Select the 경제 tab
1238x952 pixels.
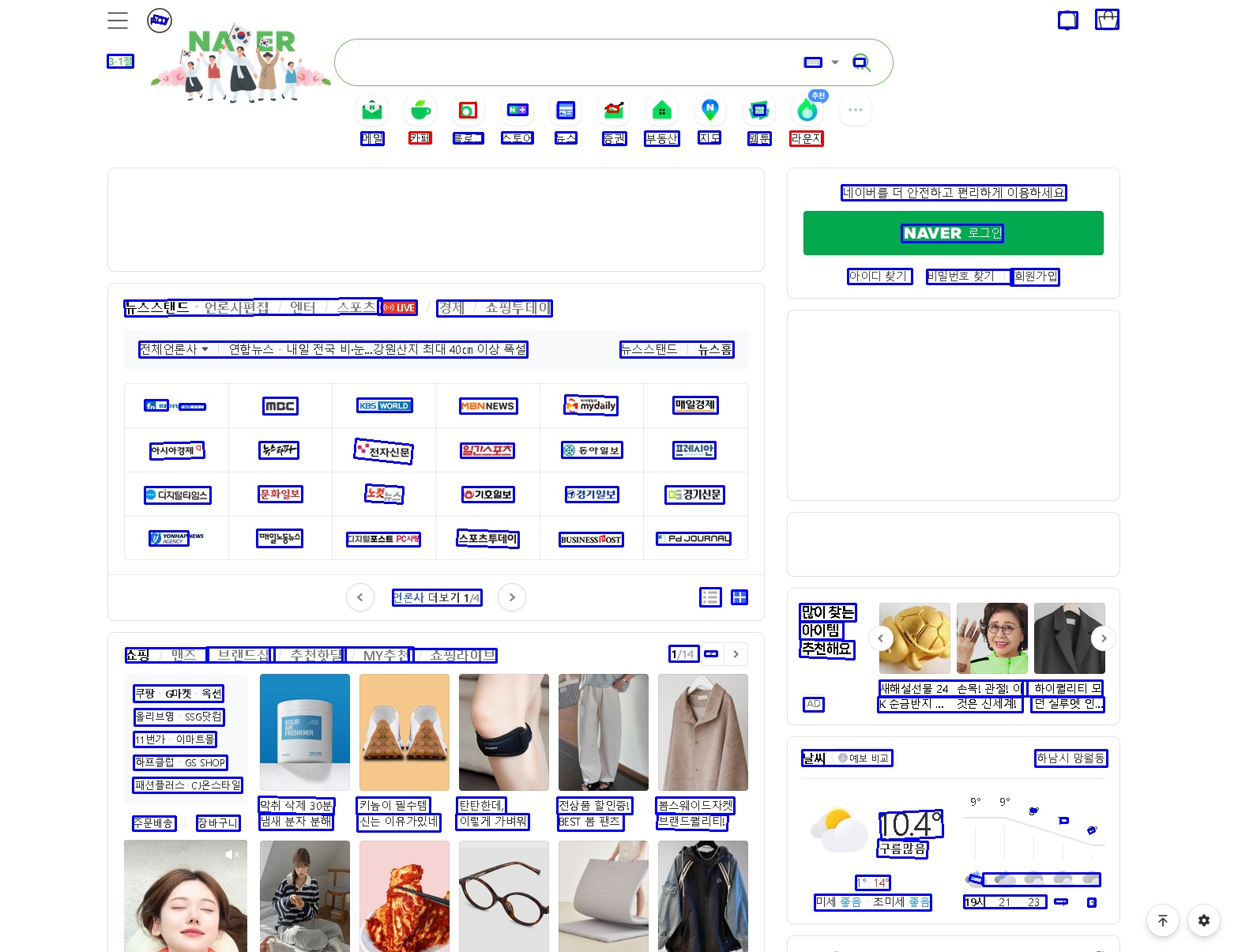[452, 308]
